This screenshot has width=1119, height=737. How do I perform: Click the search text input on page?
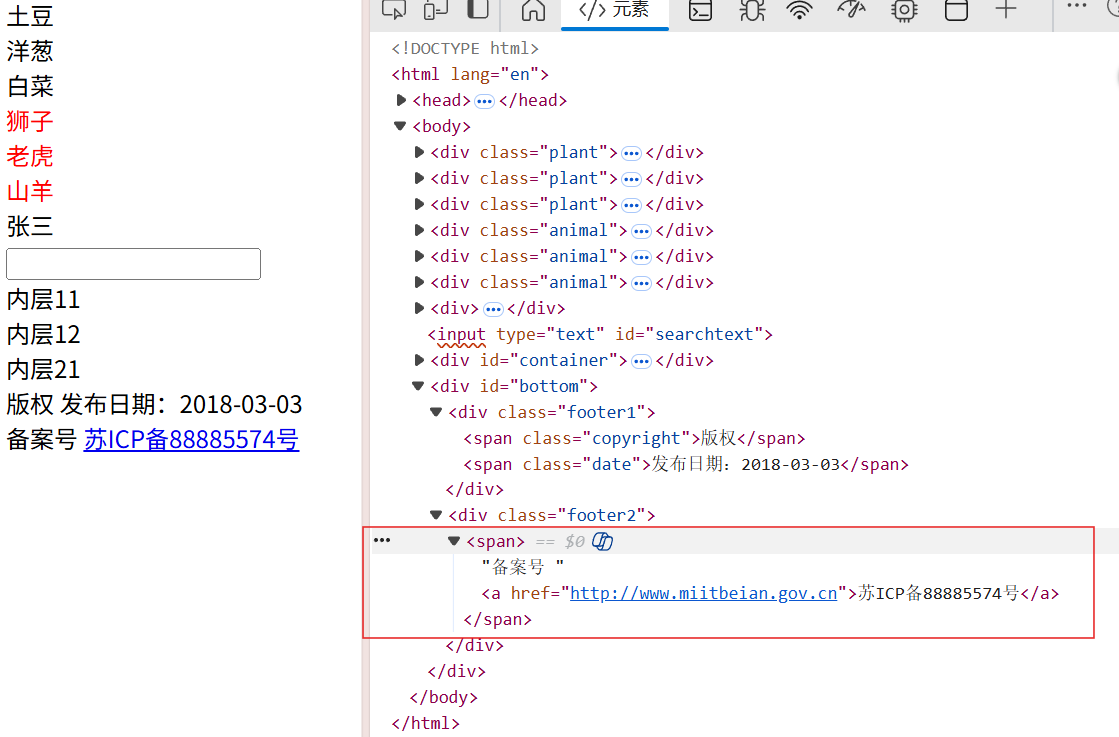pos(133,264)
